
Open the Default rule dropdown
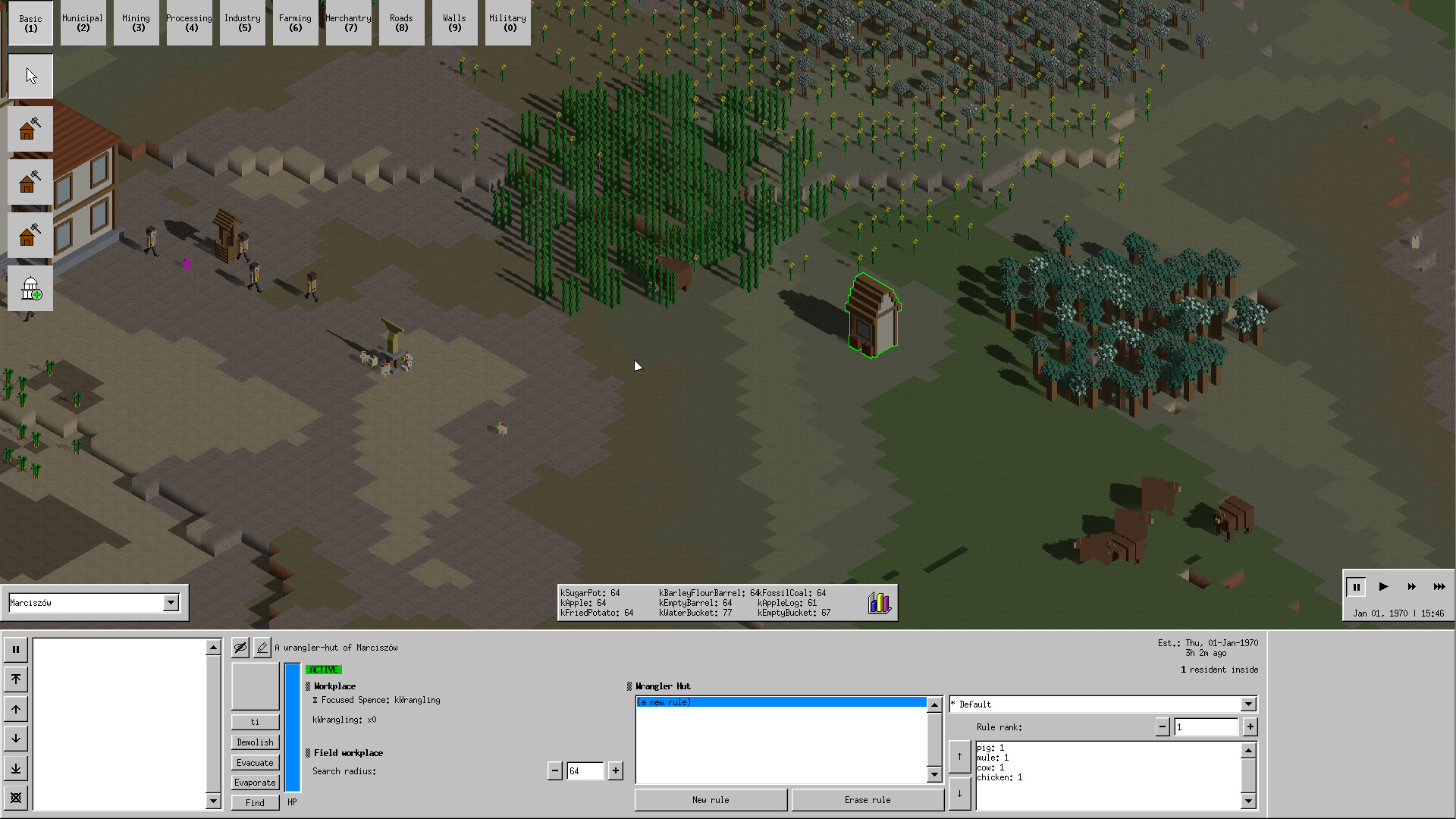[x=1103, y=704]
